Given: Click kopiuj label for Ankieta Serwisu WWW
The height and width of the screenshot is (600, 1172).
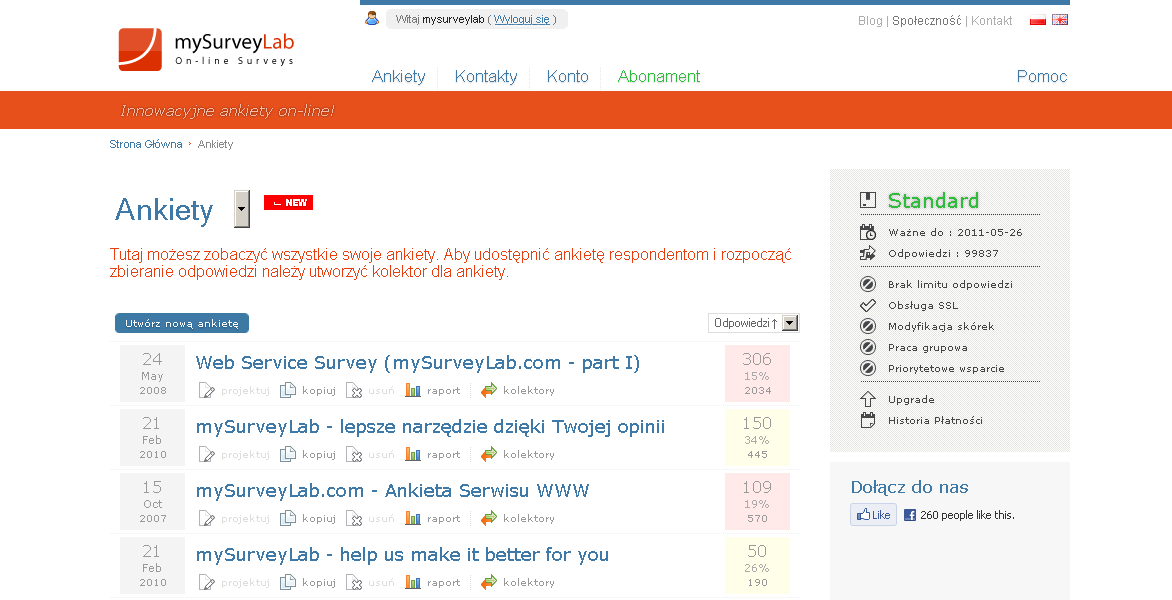Looking at the screenshot, I should pyautogui.click(x=318, y=519).
